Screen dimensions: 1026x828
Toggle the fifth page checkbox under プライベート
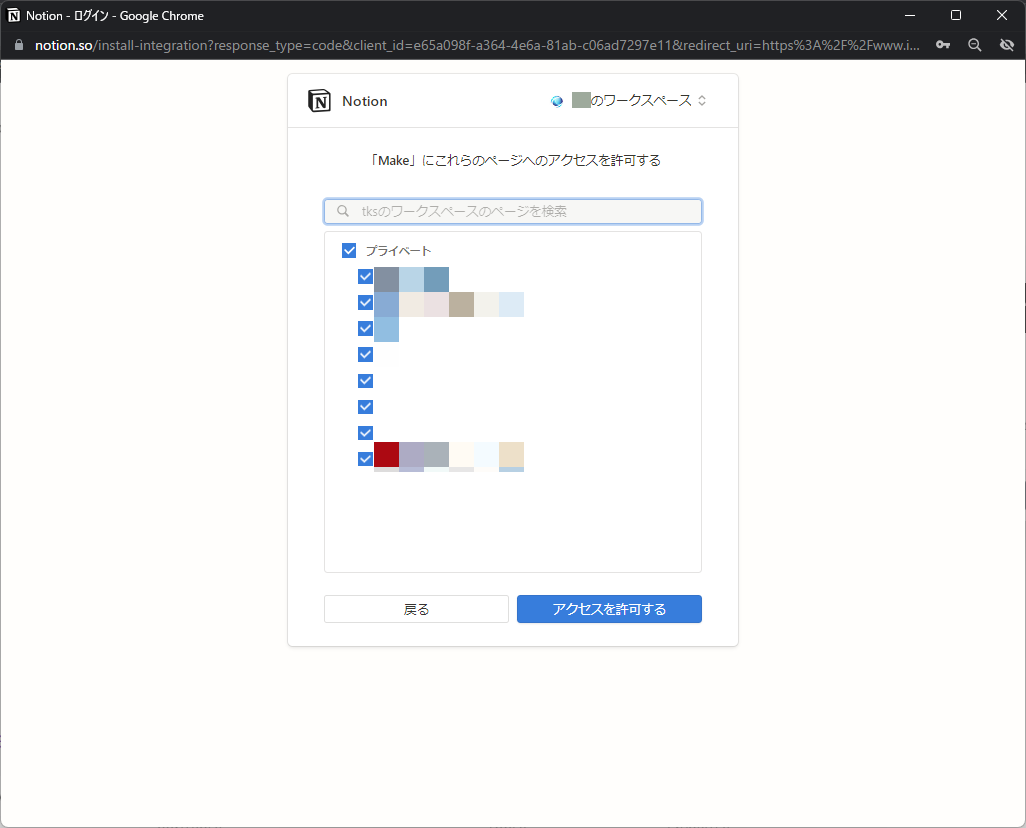click(x=365, y=381)
